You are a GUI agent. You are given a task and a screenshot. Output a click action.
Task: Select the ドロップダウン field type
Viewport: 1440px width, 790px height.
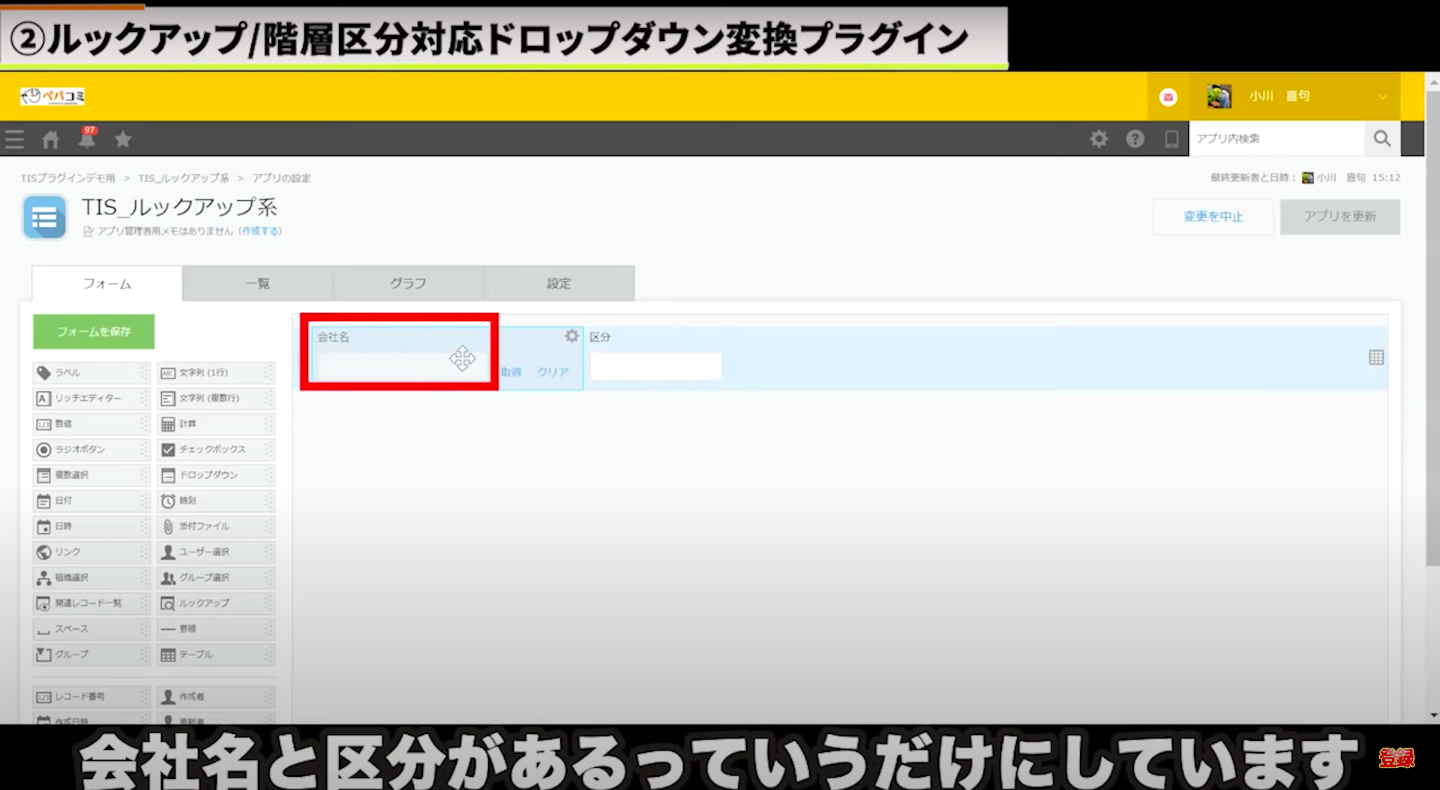pos(215,475)
